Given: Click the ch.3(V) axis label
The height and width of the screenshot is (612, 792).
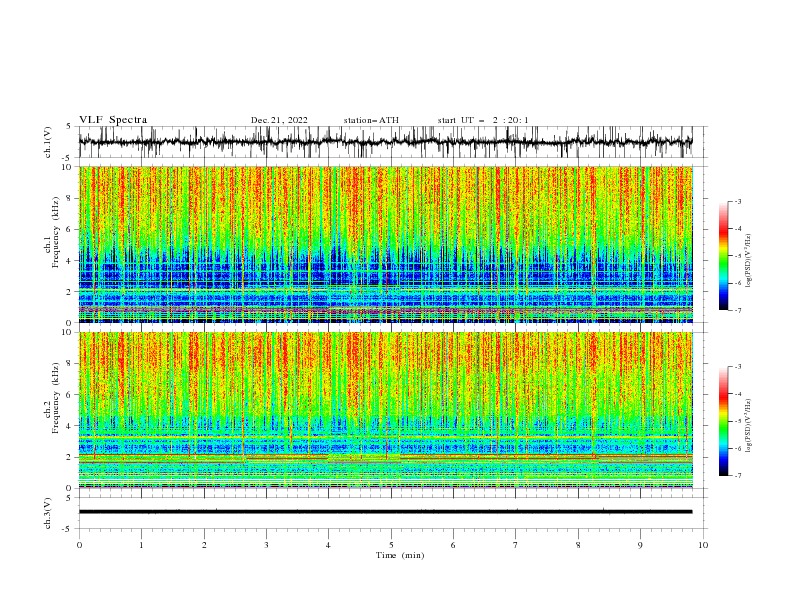Looking at the screenshot, I should tap(48, 513).
